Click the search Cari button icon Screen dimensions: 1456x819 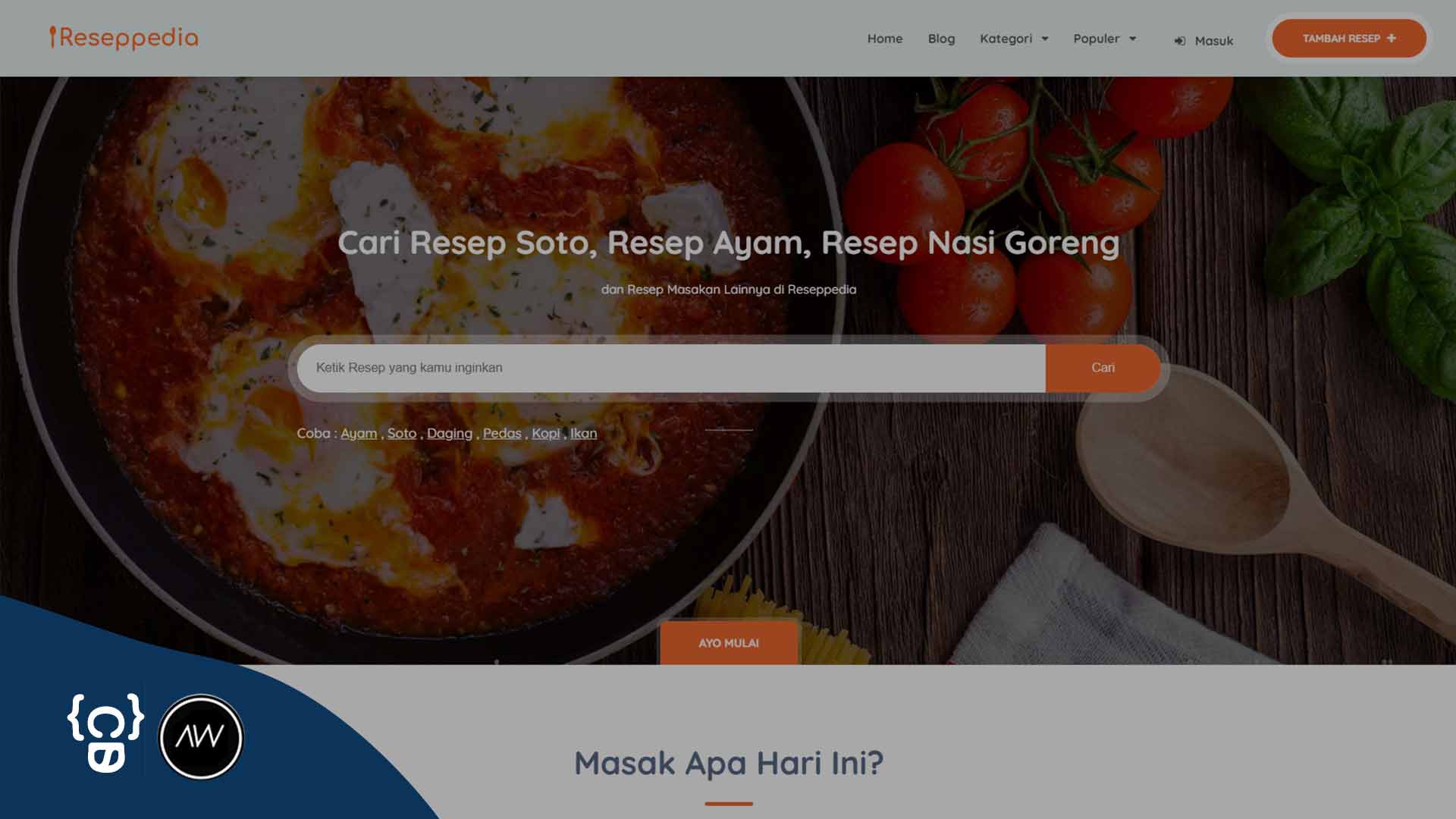pos(1102,367)
